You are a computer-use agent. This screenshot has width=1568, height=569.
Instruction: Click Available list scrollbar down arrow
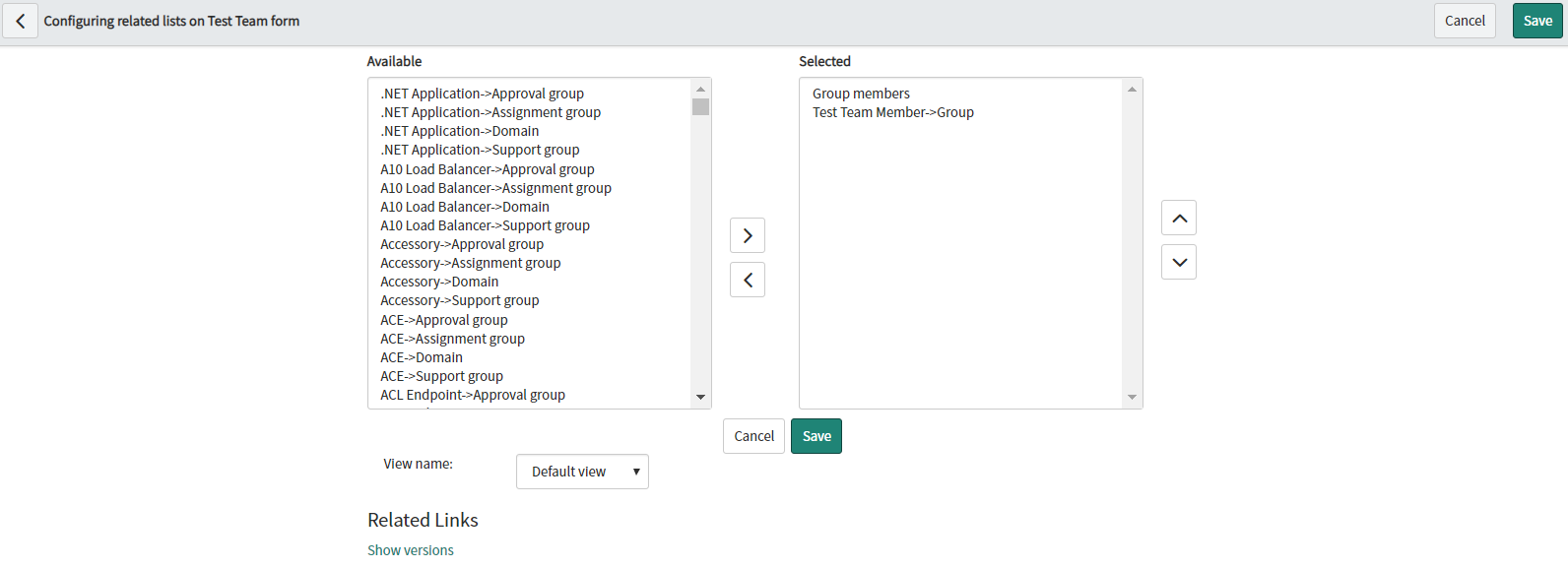point(700,397)
